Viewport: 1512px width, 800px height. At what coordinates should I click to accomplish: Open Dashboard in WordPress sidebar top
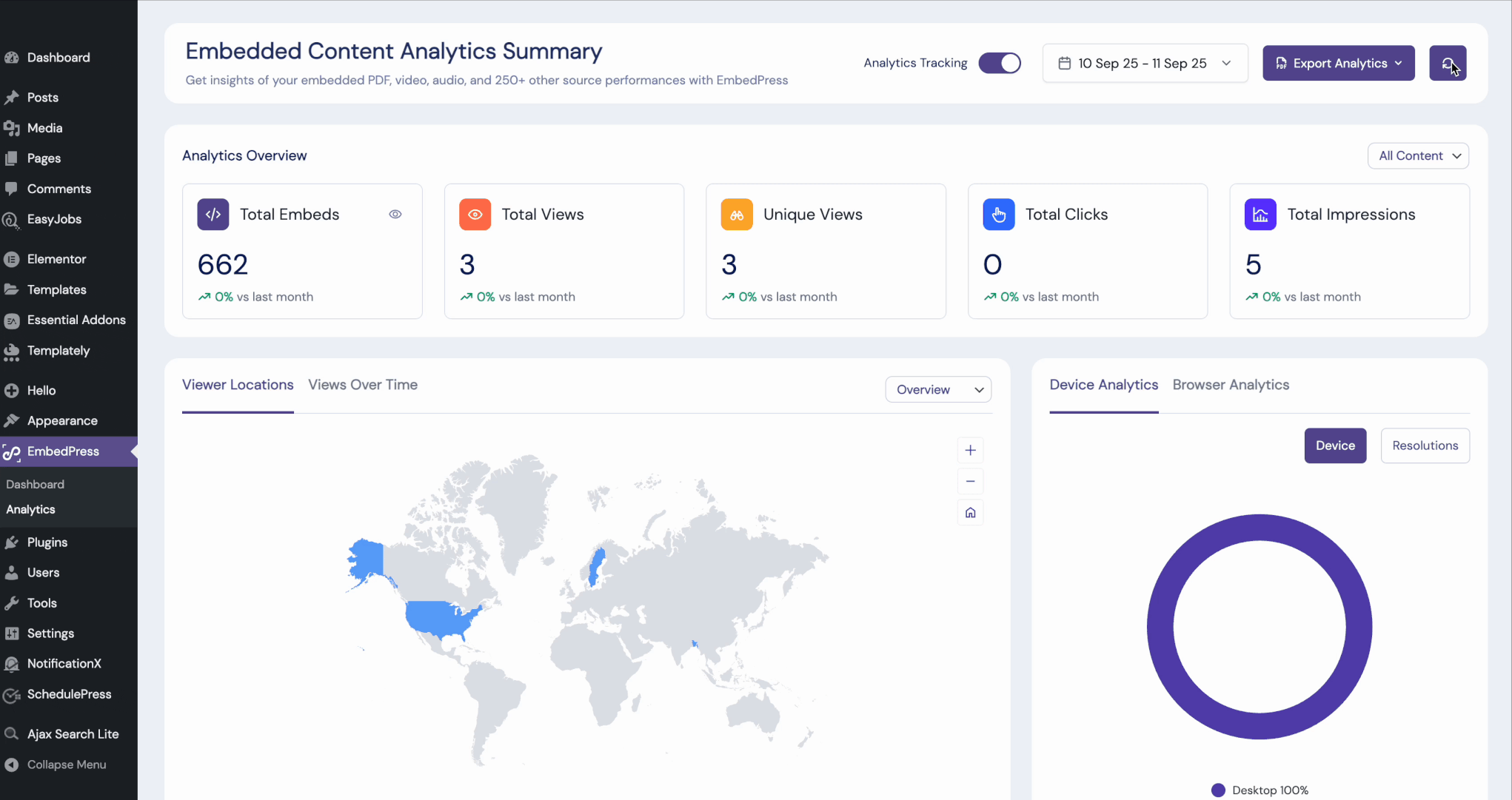click(68, 57)
